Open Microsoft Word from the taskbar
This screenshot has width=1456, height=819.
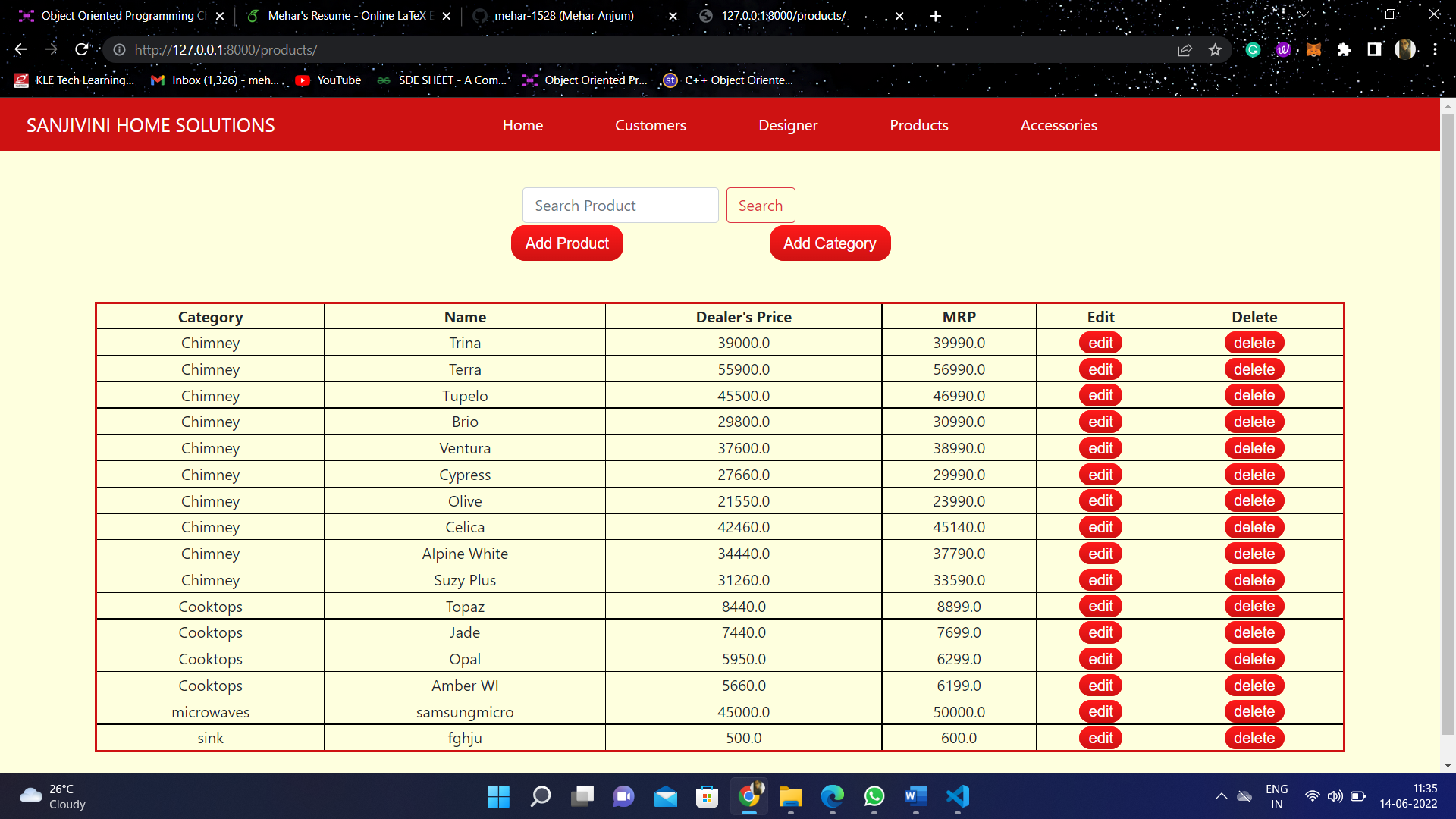(x=915, y=797)
